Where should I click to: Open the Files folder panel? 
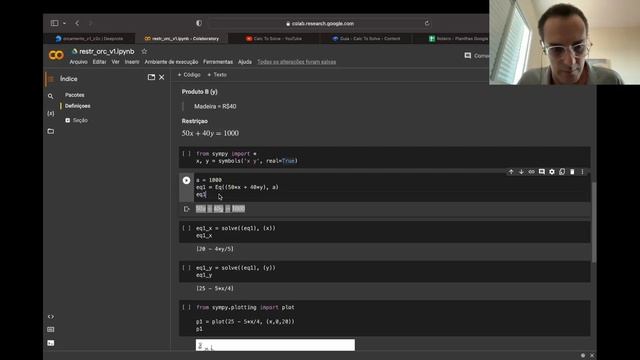pyautogui.click(x=51, y=131)
